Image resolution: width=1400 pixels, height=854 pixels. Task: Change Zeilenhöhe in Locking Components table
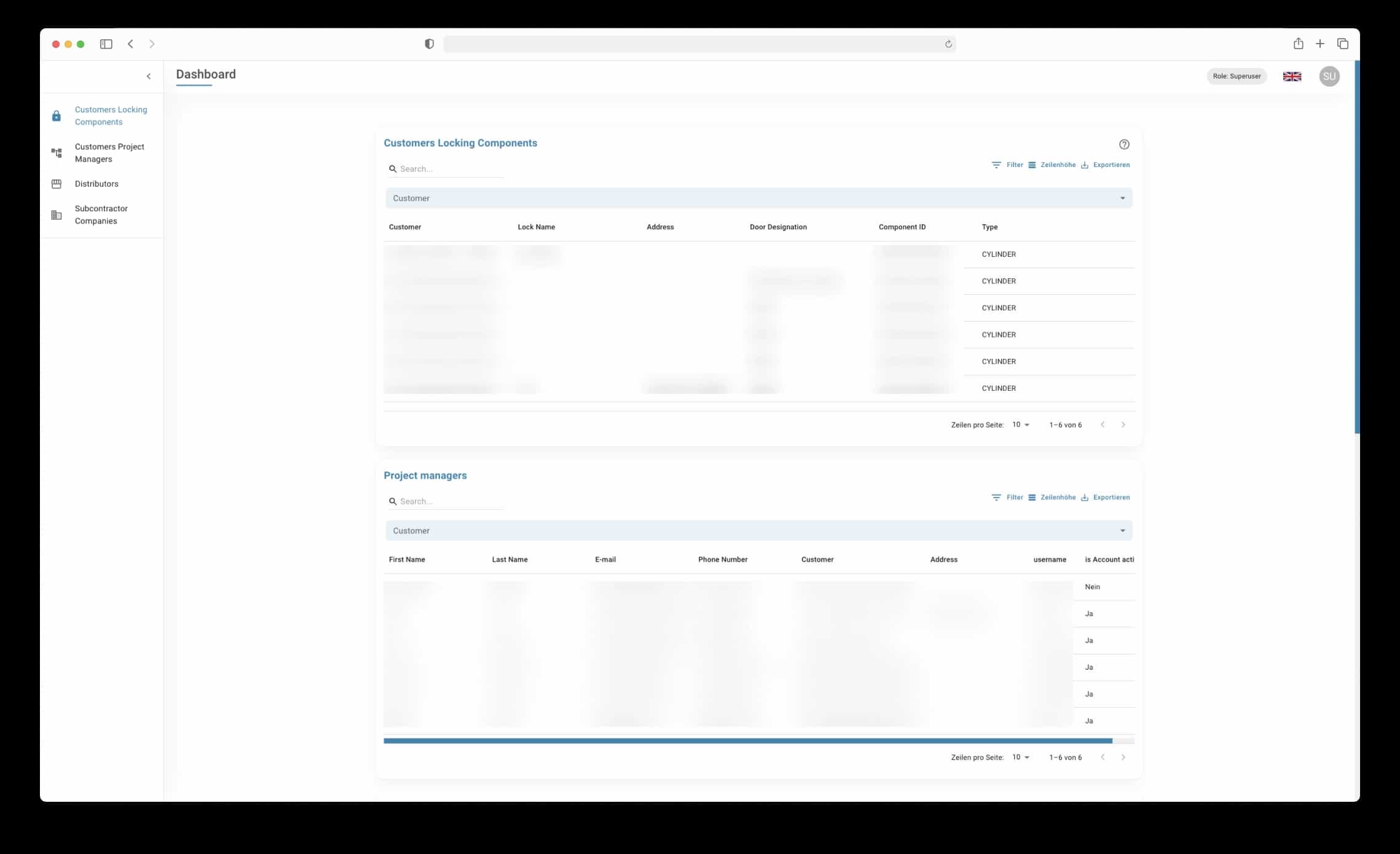1052,165
